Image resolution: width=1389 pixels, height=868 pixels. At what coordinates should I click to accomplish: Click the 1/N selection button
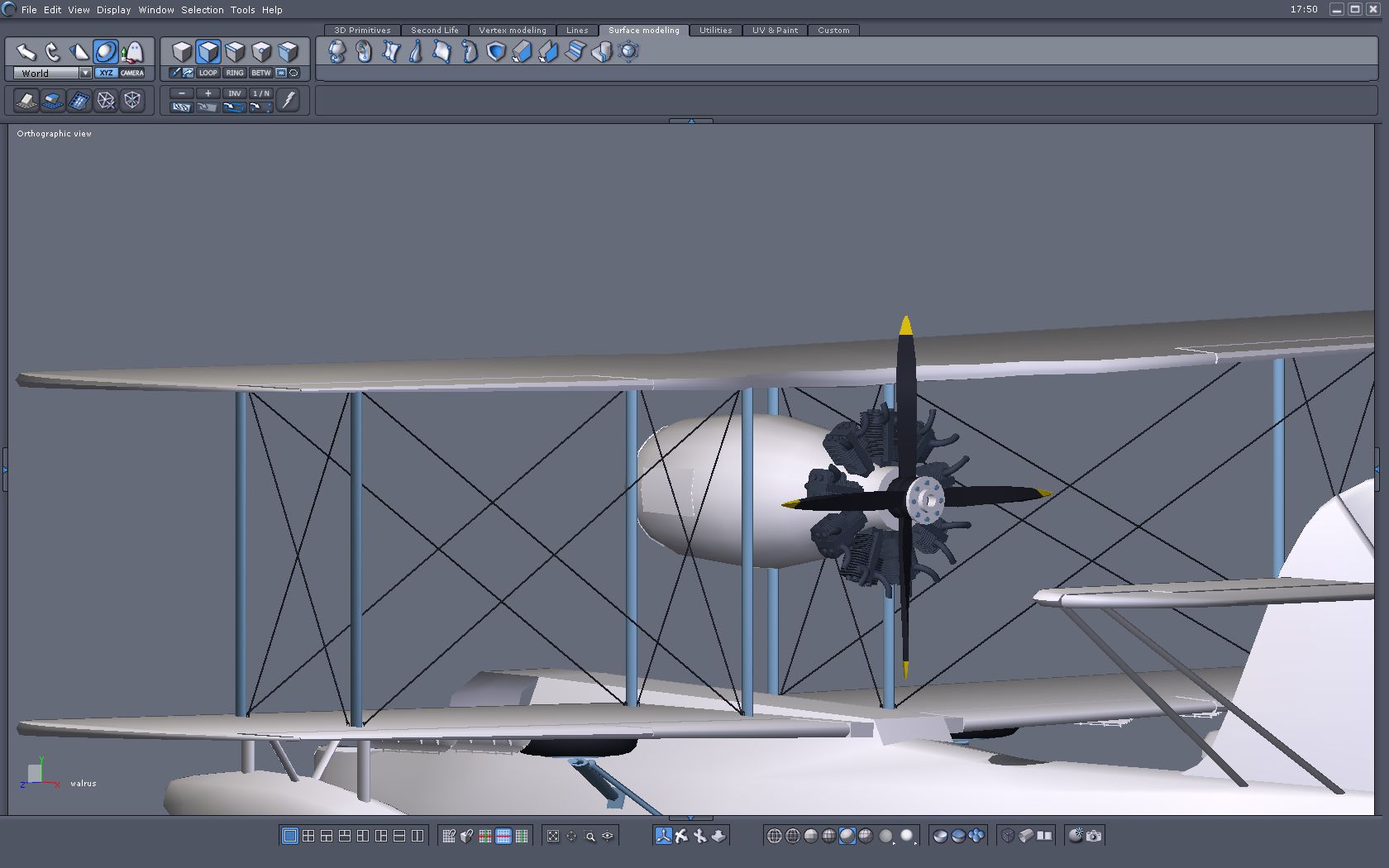point(261,93)
